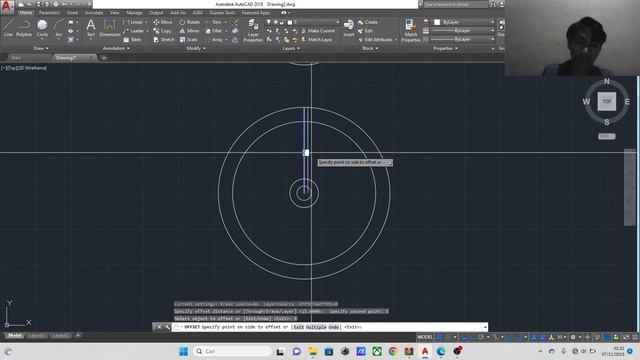Pick the Dimension tool

(x=109, y=28)
